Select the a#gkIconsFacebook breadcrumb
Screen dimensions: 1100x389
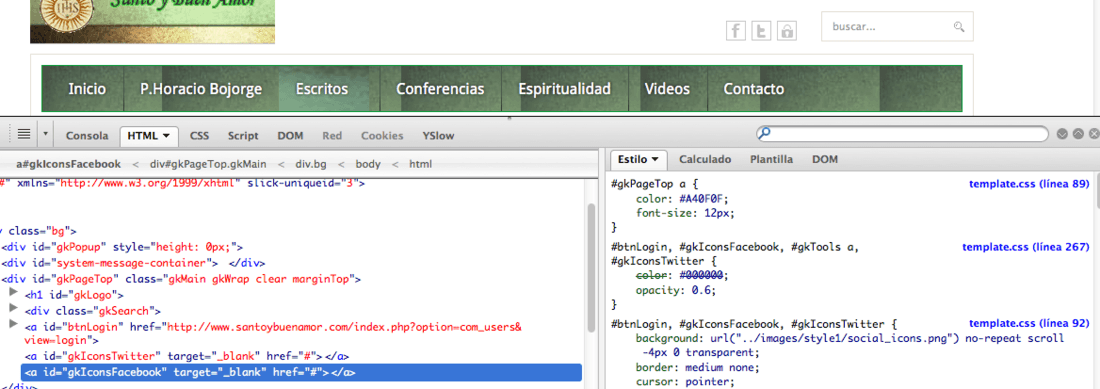[68, 164]
